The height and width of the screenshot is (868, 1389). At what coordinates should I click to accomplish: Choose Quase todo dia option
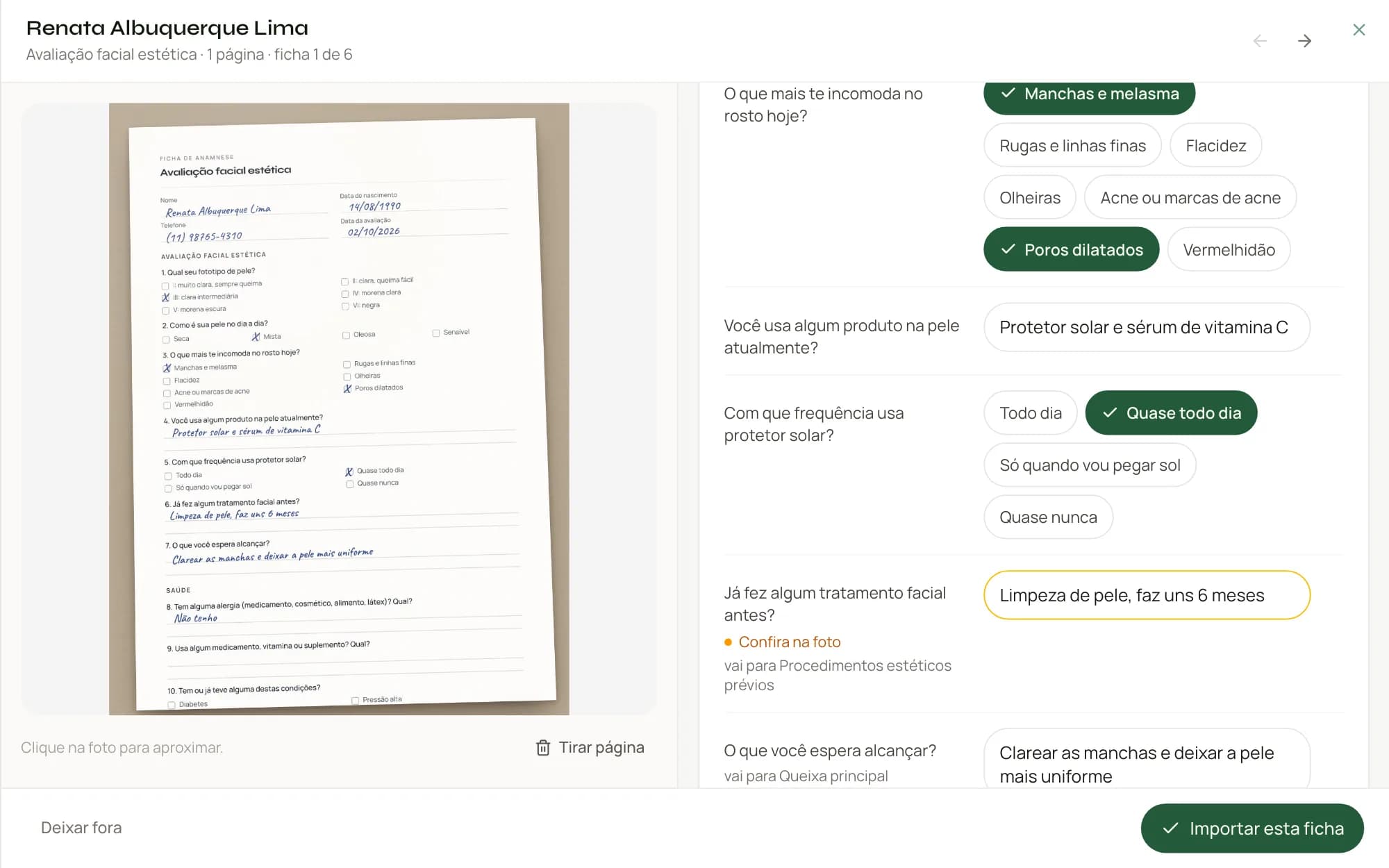coord(1171,413)
